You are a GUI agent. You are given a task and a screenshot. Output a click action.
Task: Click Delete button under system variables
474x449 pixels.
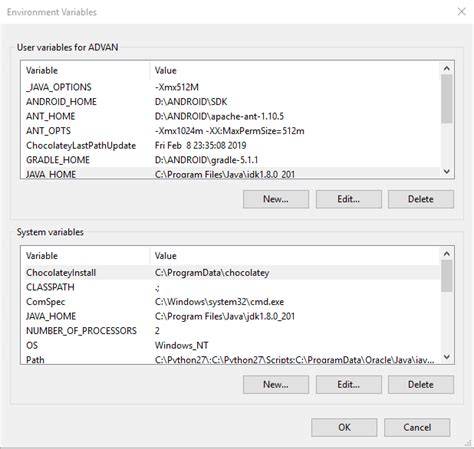421,385
